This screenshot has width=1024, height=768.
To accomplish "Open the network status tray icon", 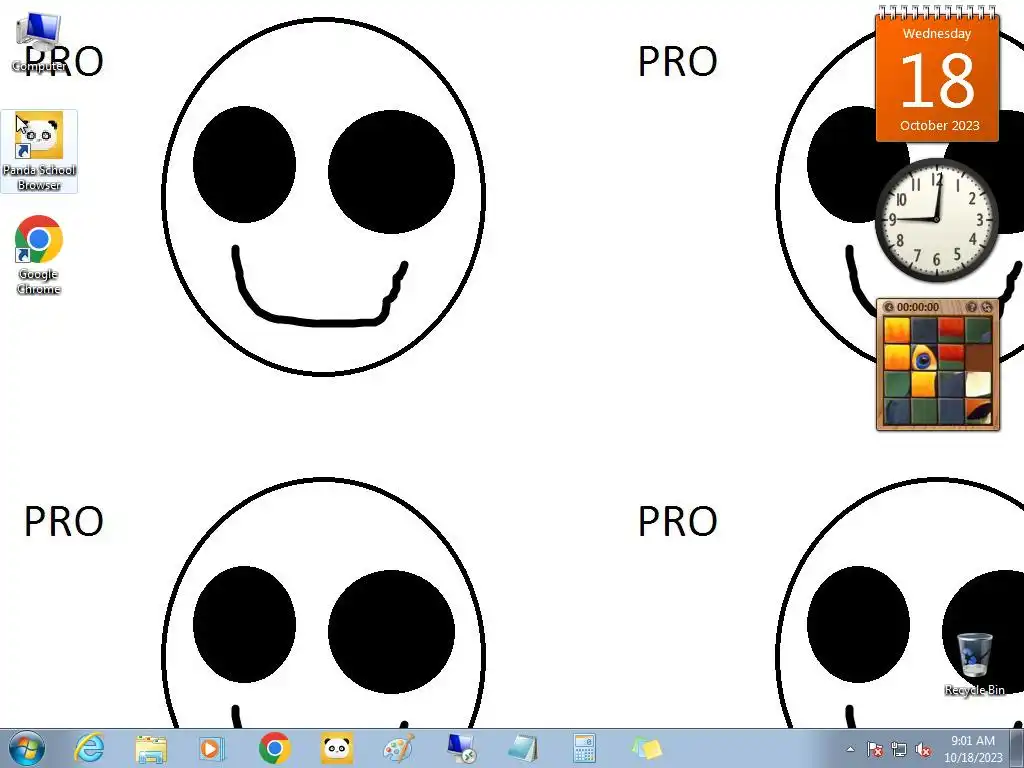I will pos(899,750).
